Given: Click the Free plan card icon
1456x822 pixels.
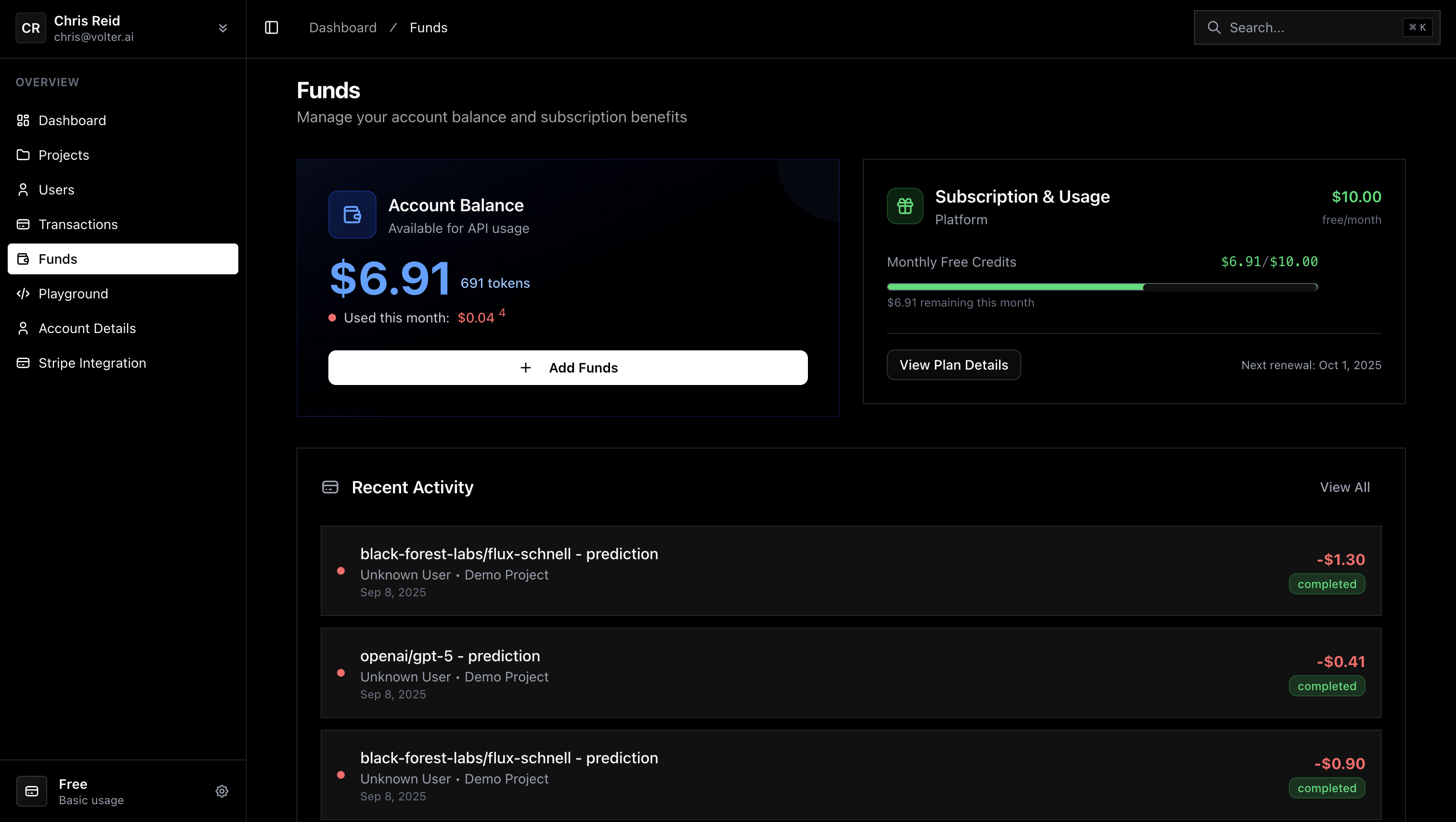Looking at the screenshot, I should coord(32,791).
